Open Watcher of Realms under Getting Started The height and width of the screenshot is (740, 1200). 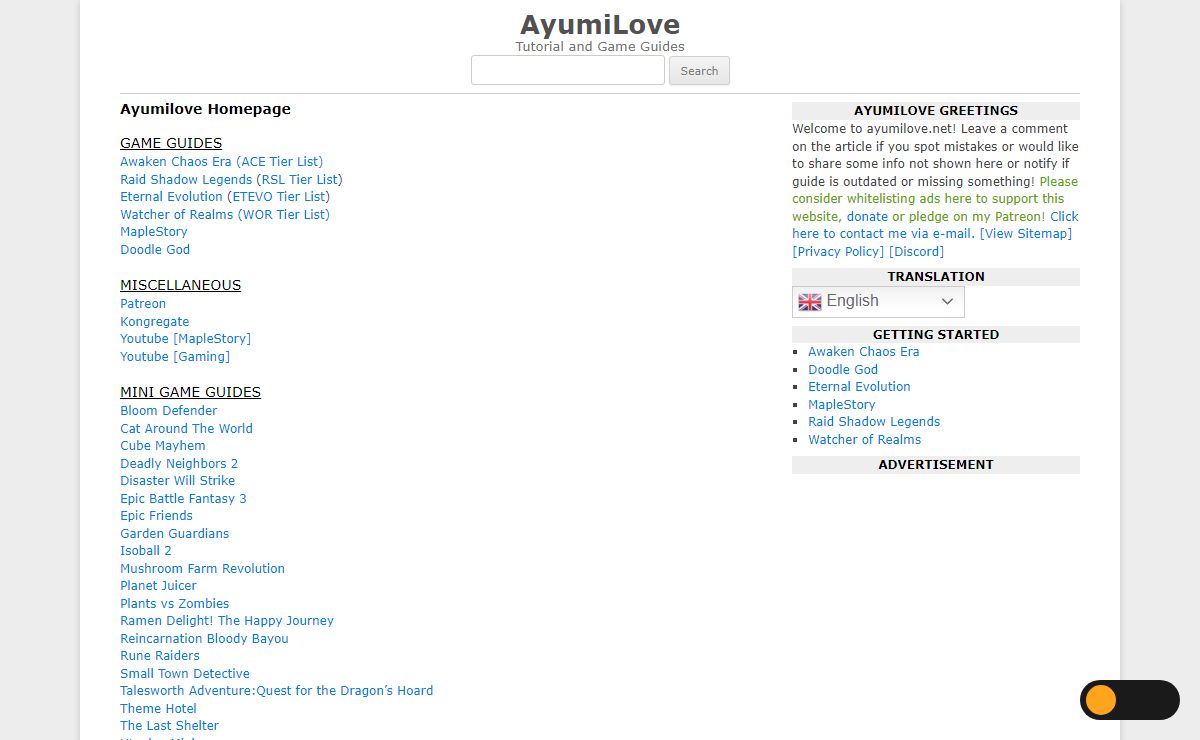(865, 440)
